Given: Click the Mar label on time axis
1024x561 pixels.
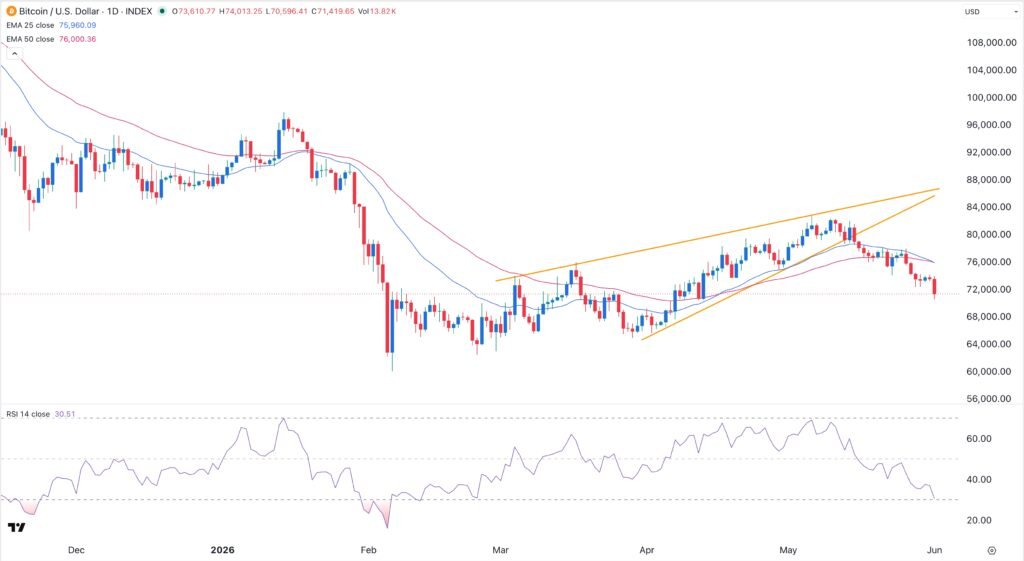Looking at the screenshot, I should (x=500, y=550).
